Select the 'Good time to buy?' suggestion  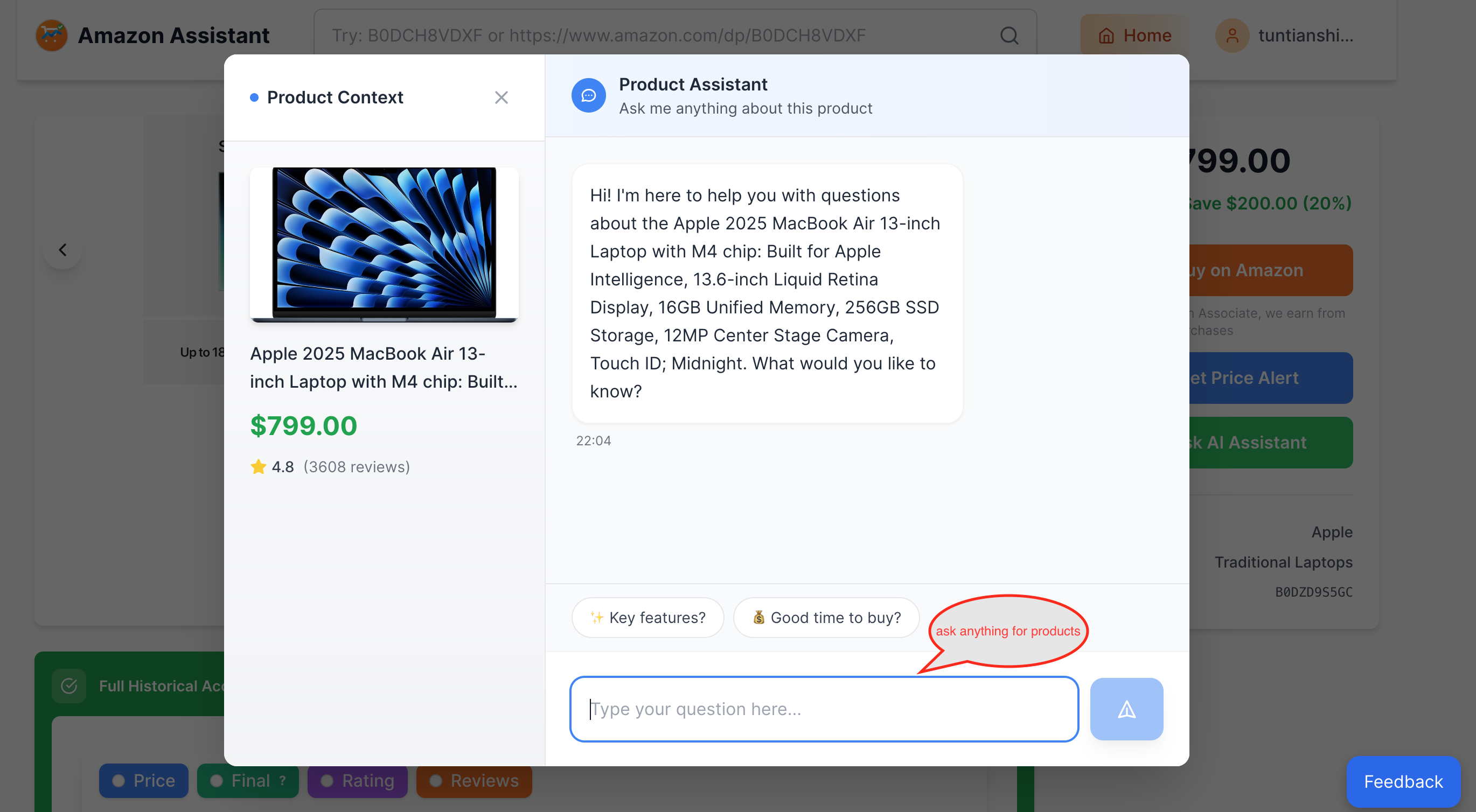826,617
